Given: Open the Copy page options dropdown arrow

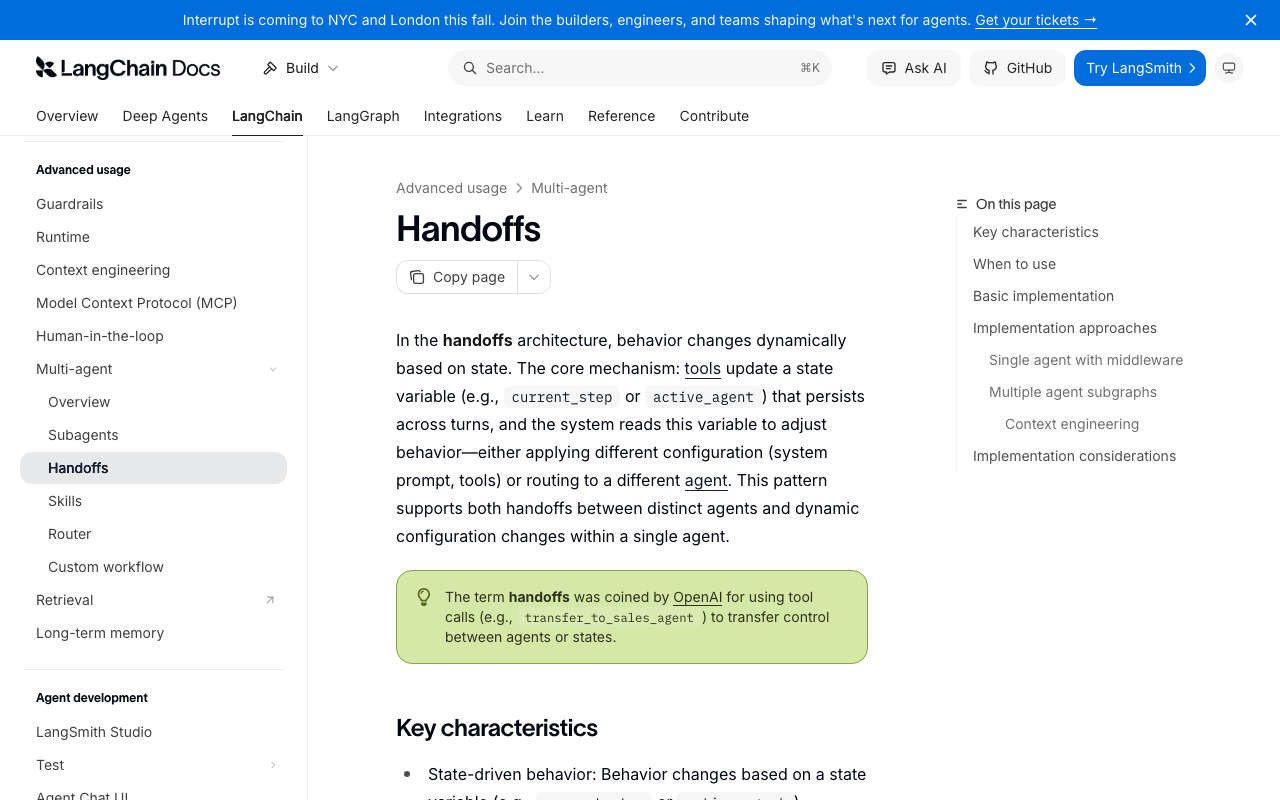Looking at the screenshot, I should click(x=534, y=277).
